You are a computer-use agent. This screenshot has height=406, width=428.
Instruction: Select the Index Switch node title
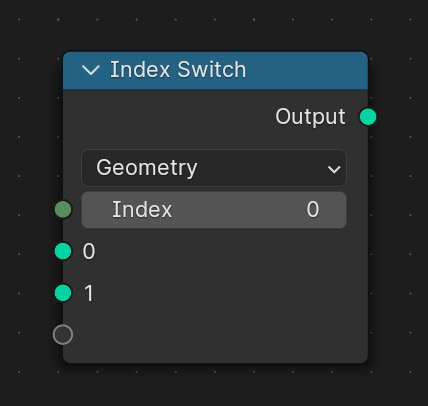point(178,70)
